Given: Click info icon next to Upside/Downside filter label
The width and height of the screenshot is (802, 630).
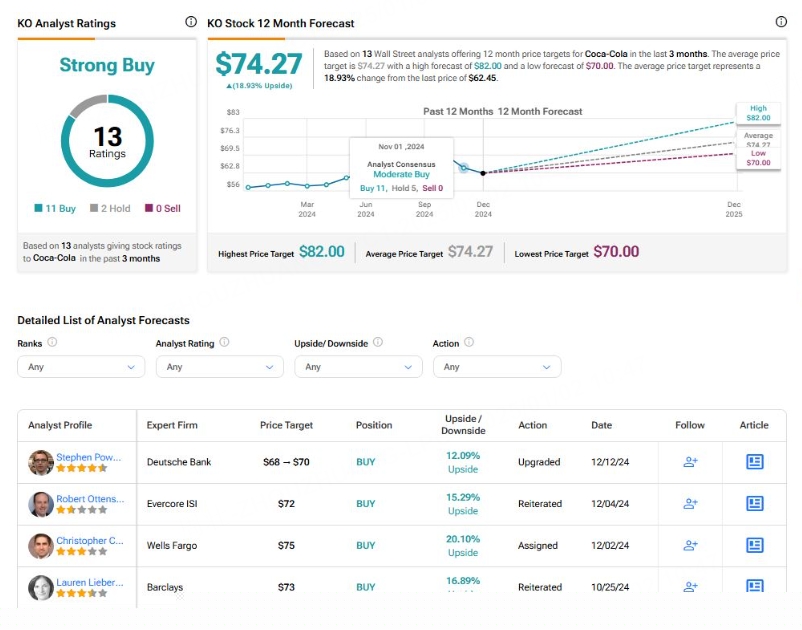Looking at the screenshot, I should point(378,342).
